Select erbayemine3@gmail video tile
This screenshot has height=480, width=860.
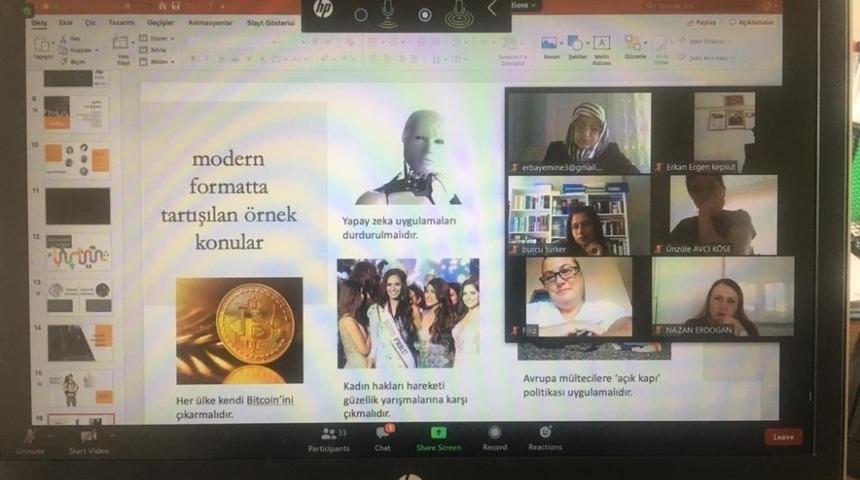pos(580,133)
